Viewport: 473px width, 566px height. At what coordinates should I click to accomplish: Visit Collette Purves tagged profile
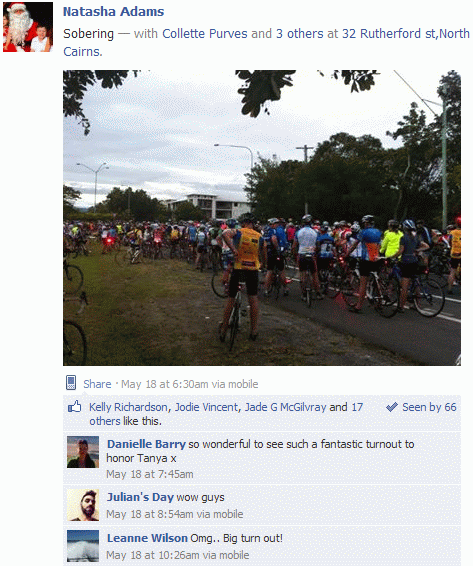pos(205,34)
